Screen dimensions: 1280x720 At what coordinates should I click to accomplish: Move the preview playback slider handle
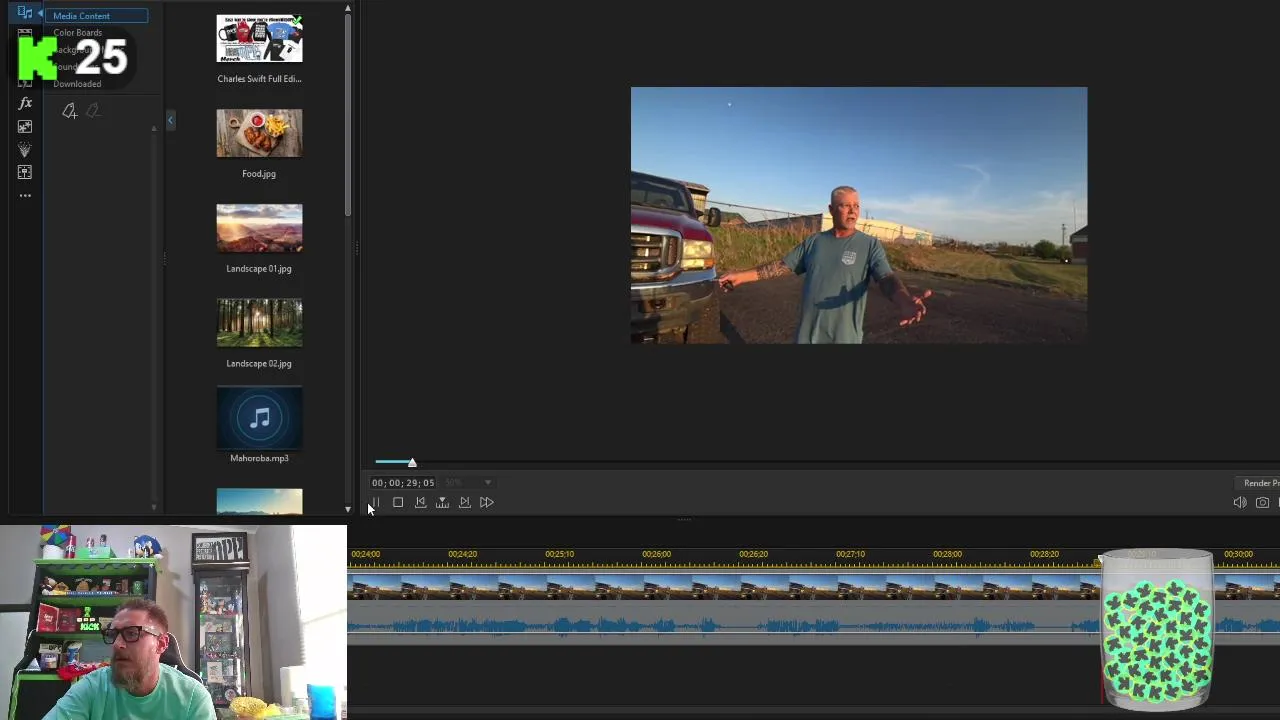click(x=412, y=461)
